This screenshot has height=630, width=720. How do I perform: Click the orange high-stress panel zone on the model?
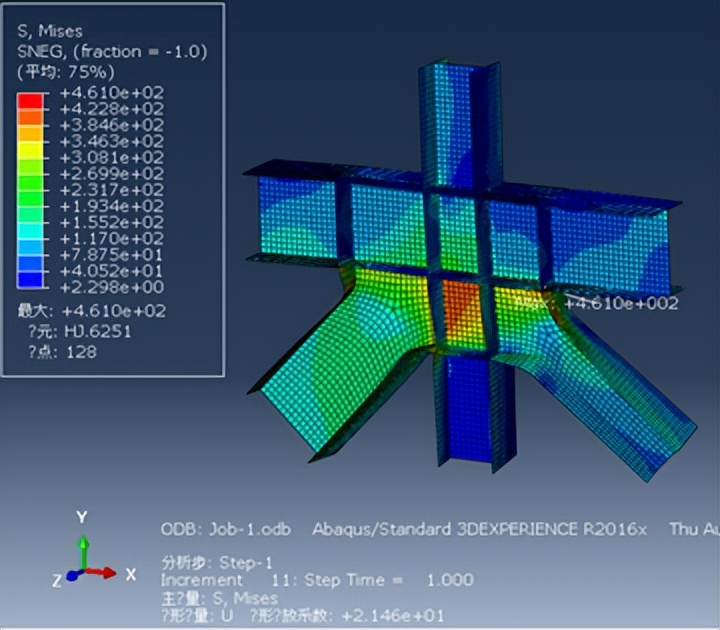pyautogui.click(x=462, y=315)
